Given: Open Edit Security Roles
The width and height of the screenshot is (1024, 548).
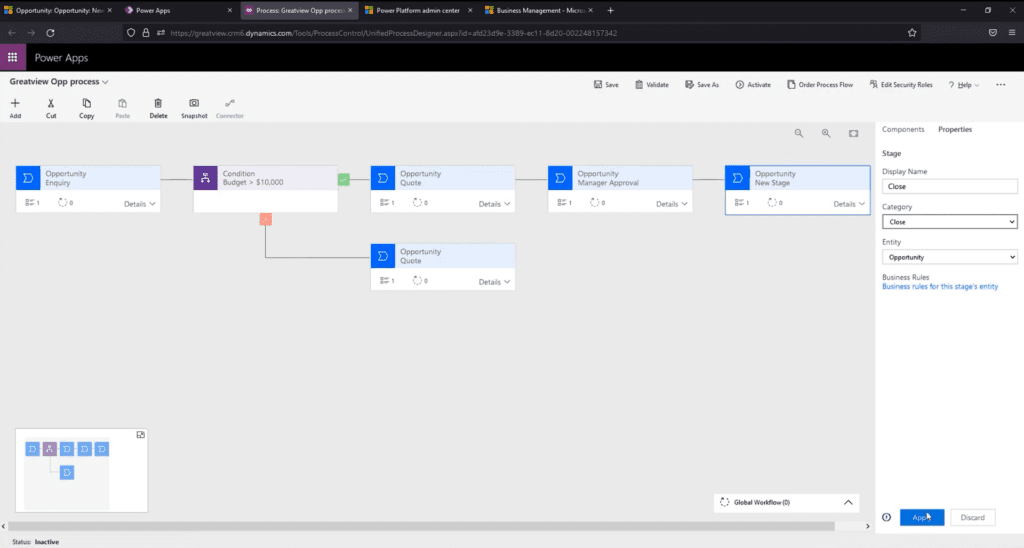Looking at the screenshot, I should coord(901,85).
